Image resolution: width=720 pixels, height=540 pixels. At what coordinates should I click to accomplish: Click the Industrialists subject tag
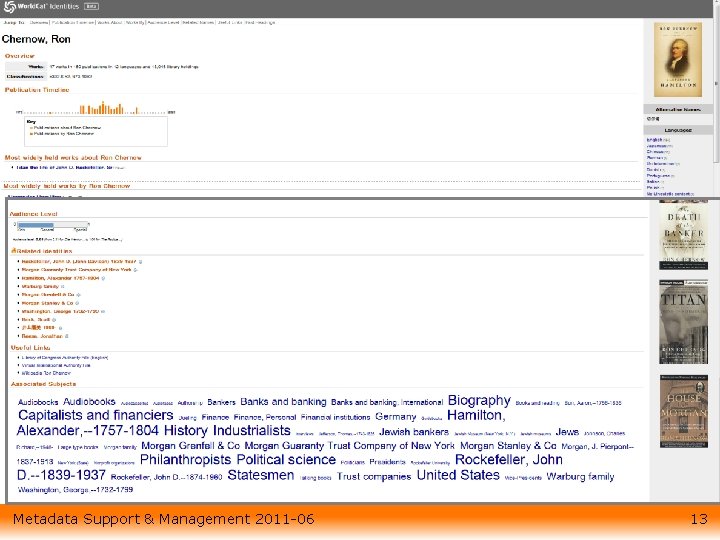[252, 431]
